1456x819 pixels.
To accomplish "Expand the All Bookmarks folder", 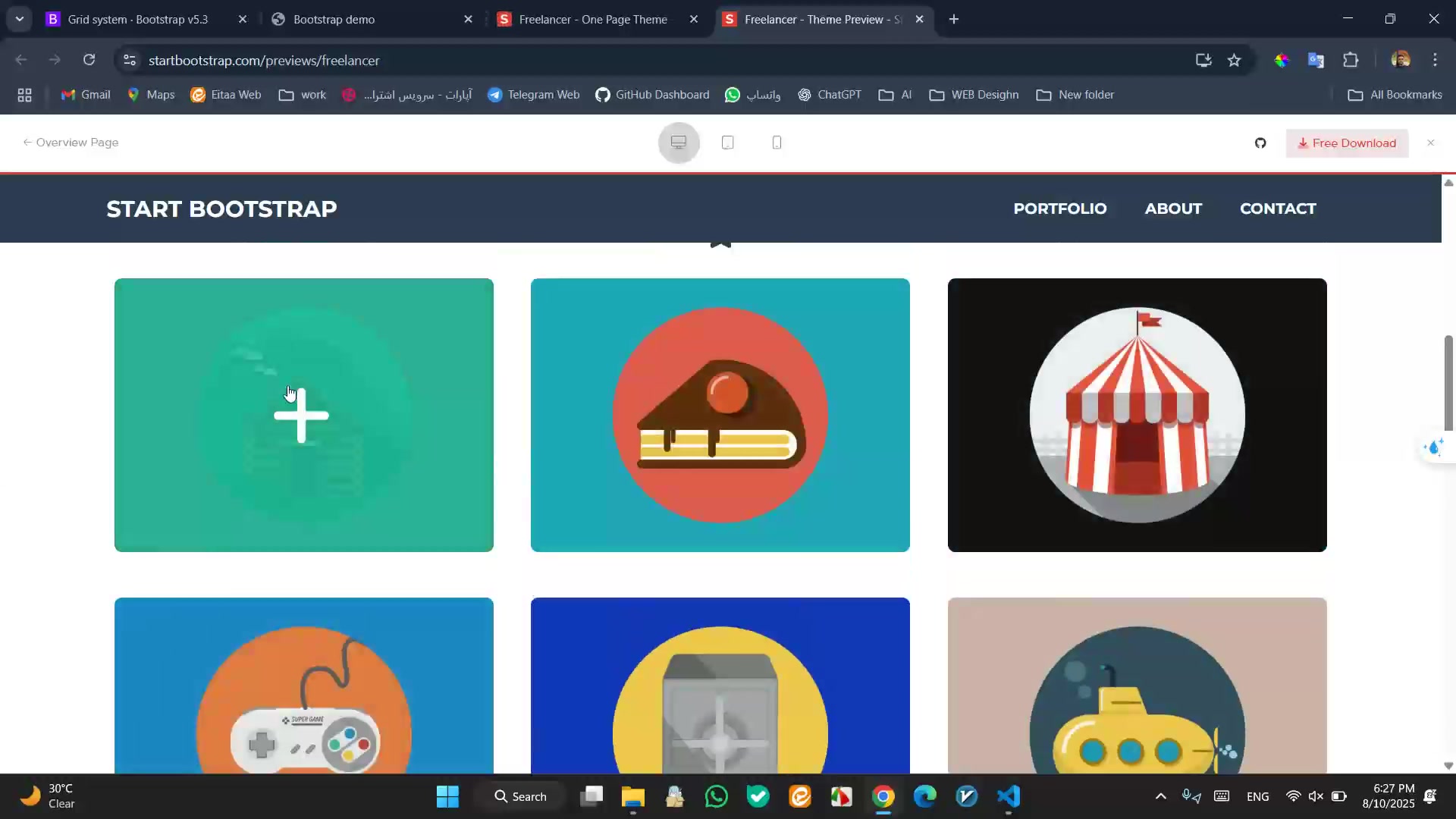I will click(1395, 95).
